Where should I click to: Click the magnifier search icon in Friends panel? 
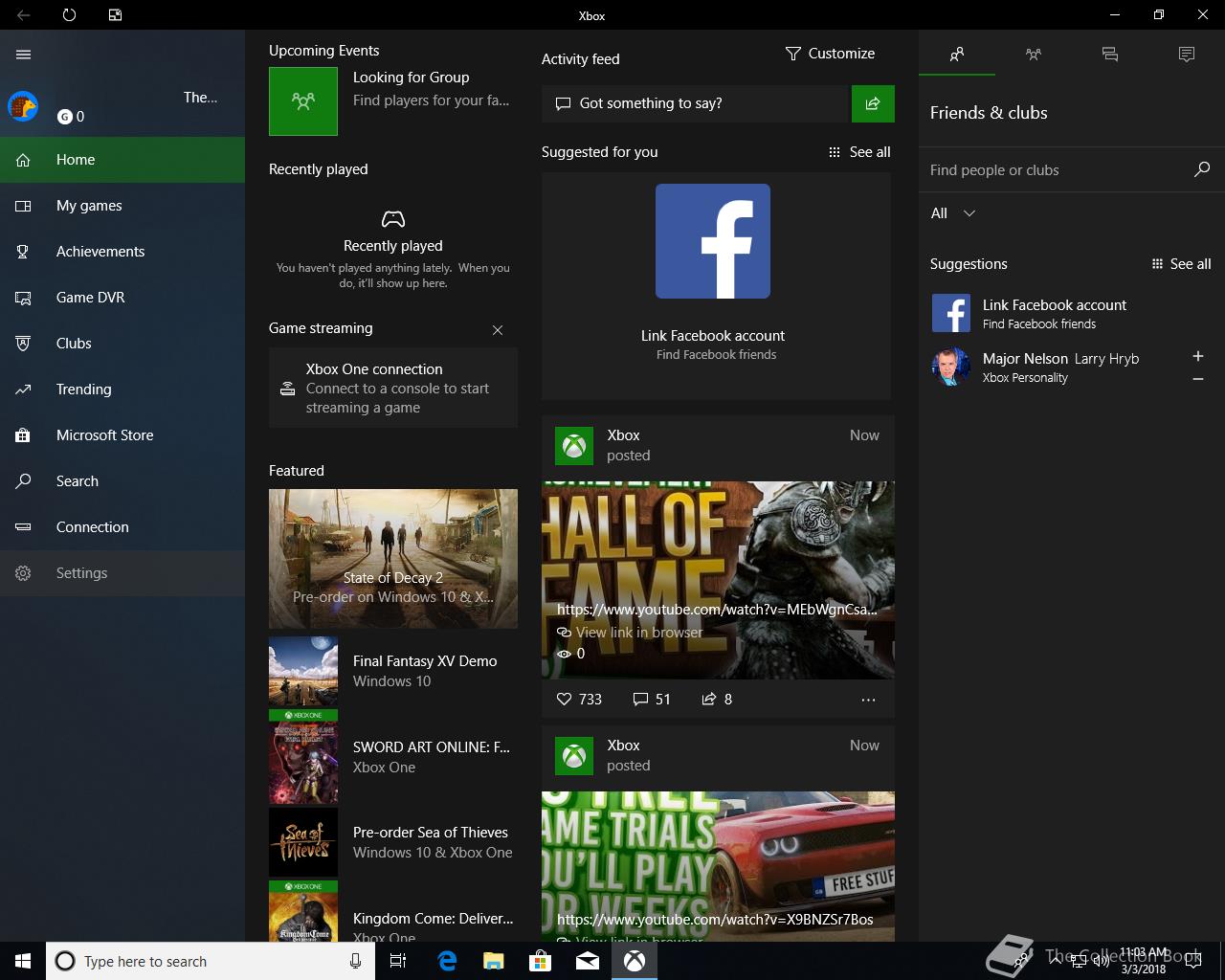(1202, 169)
